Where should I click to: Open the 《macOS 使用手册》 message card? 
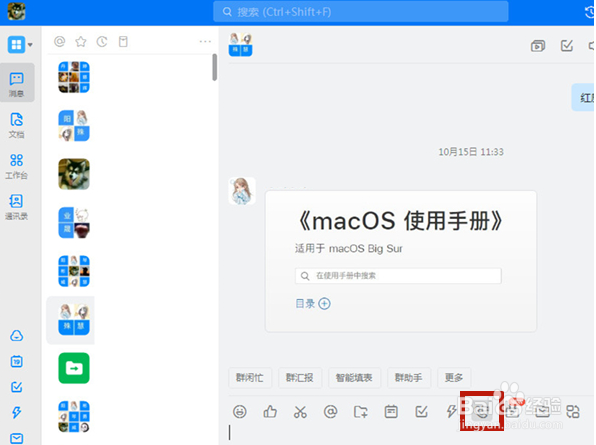pos(401,261)
